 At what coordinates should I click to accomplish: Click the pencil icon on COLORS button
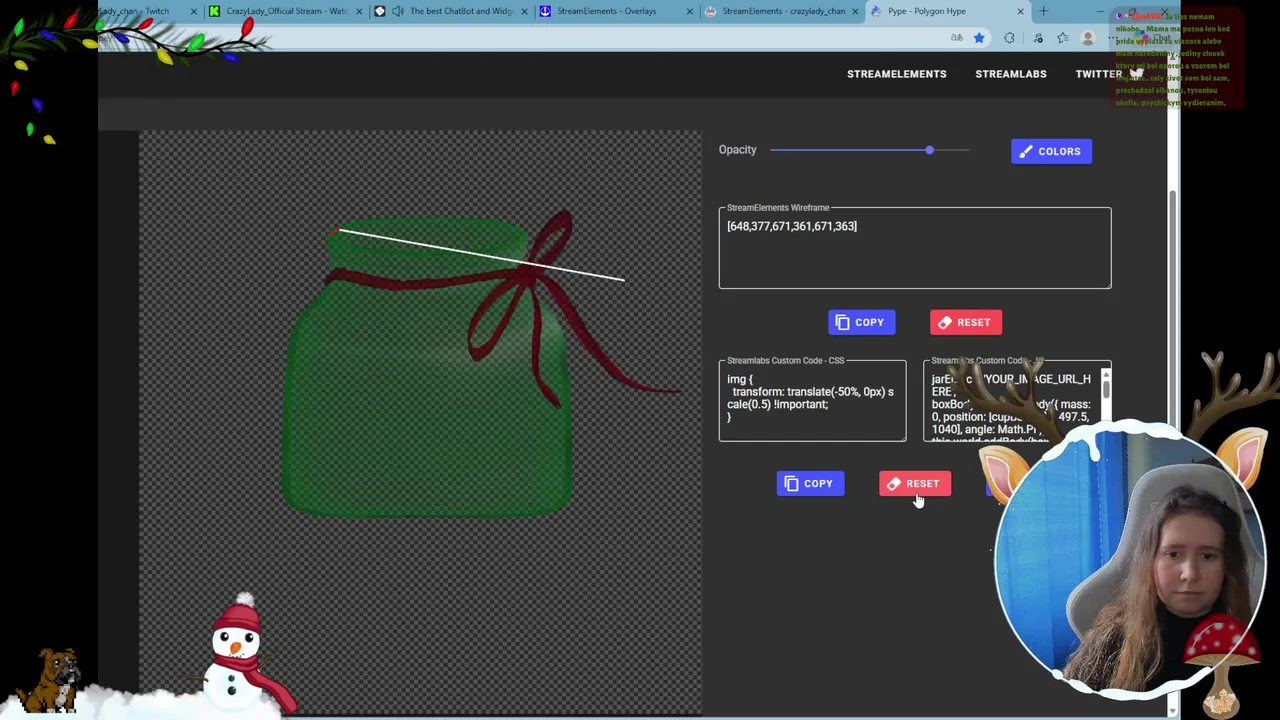tap(1026, 151)
